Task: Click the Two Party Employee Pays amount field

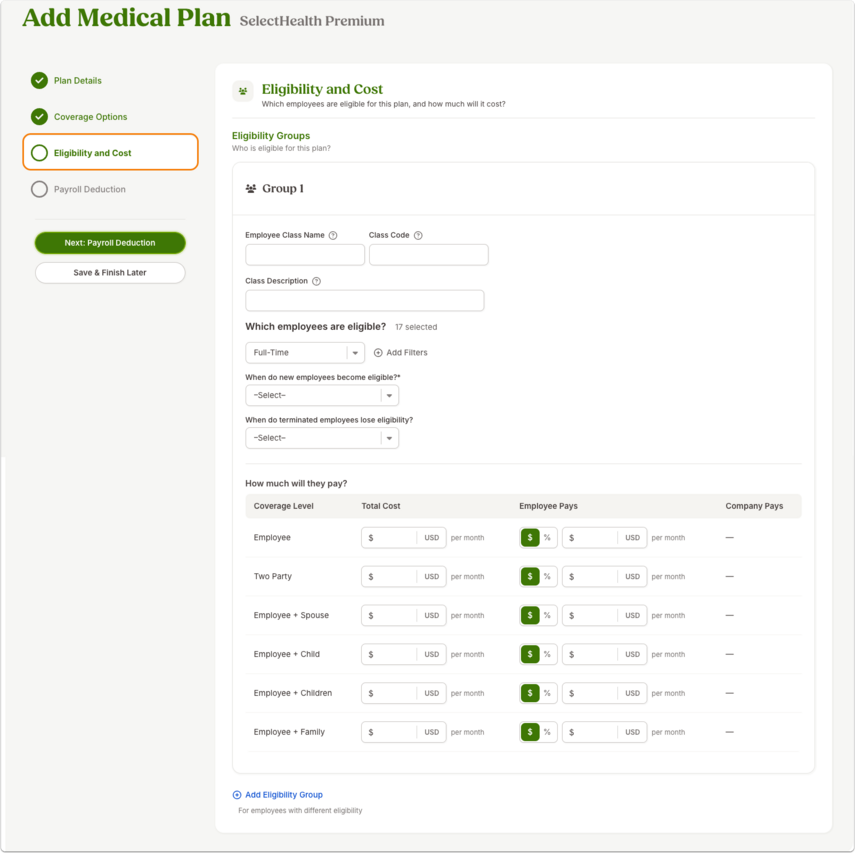Action: point(604,576)
